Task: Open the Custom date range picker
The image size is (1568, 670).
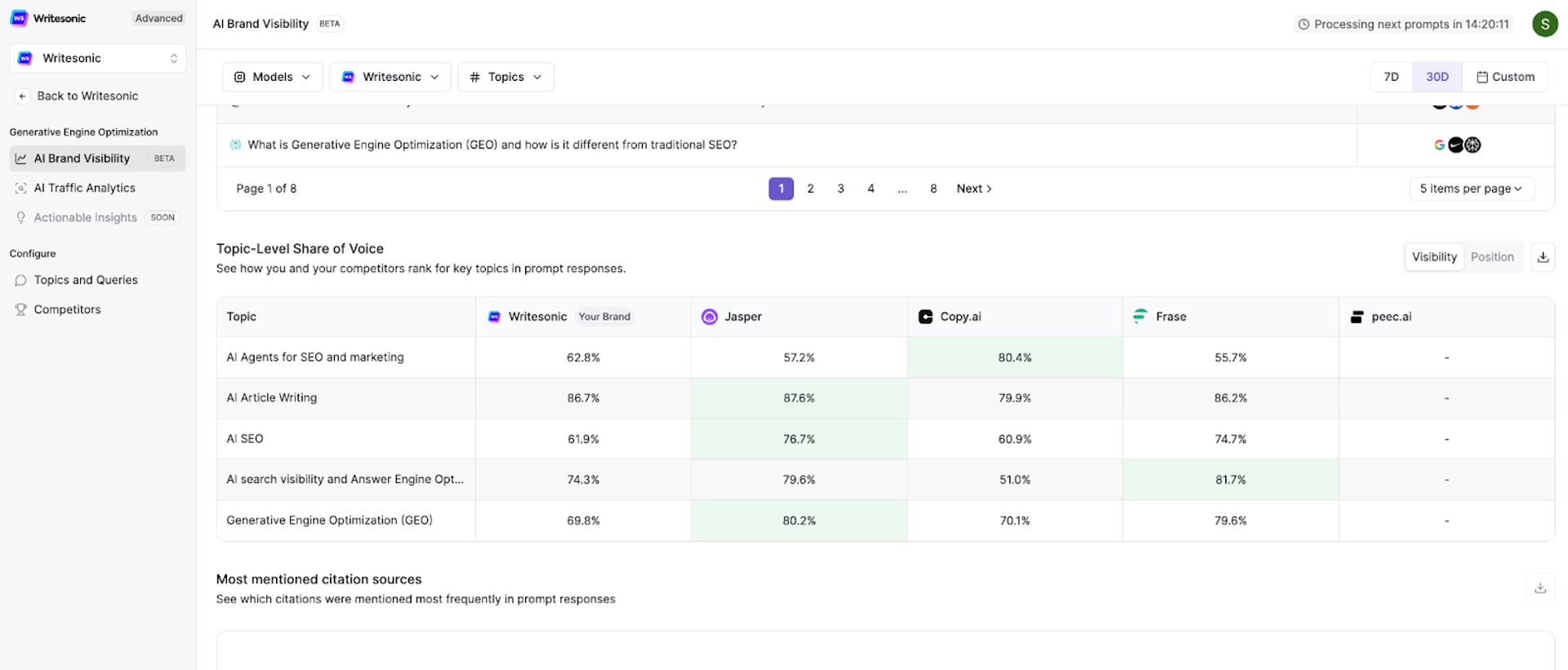Action: (1505, 77)
